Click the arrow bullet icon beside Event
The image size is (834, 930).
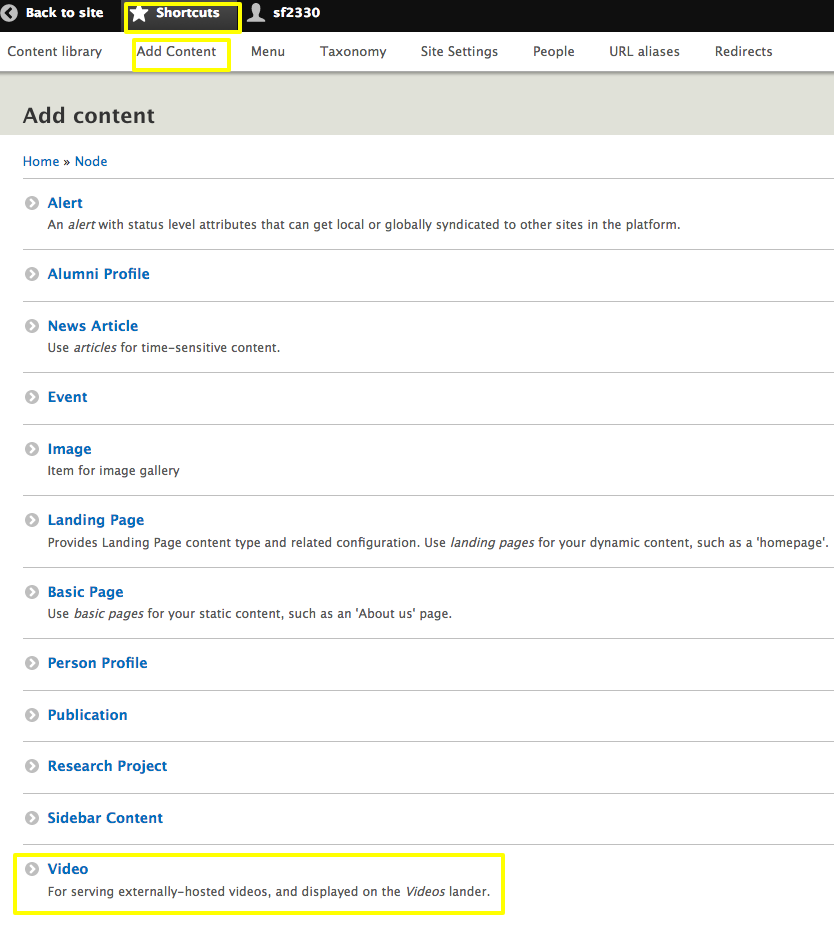(32, 397)
